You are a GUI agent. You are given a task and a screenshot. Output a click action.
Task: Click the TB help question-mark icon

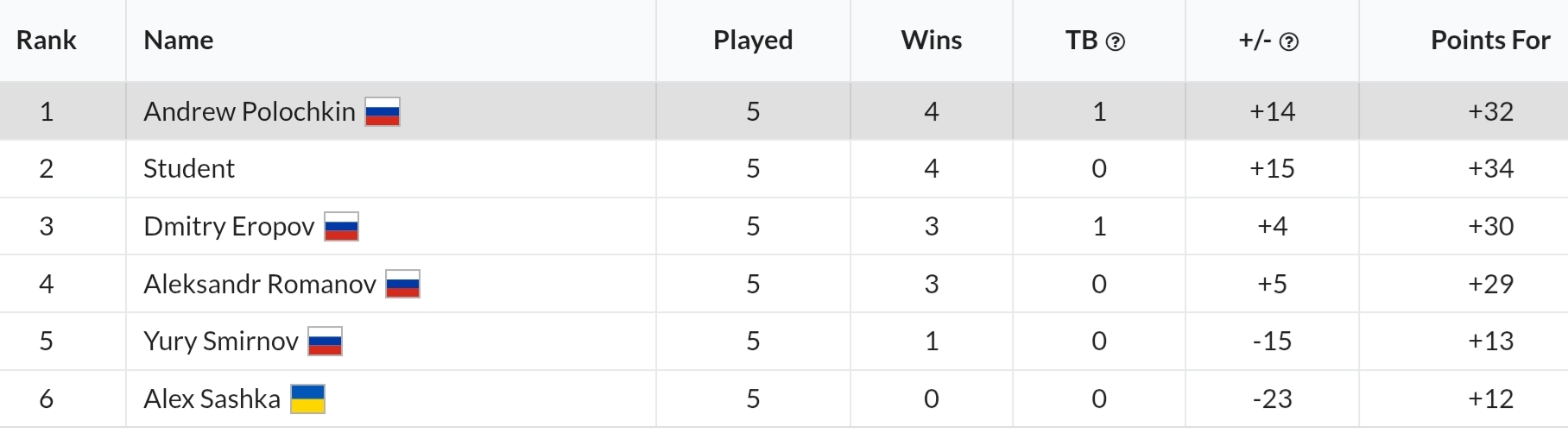1116,41
